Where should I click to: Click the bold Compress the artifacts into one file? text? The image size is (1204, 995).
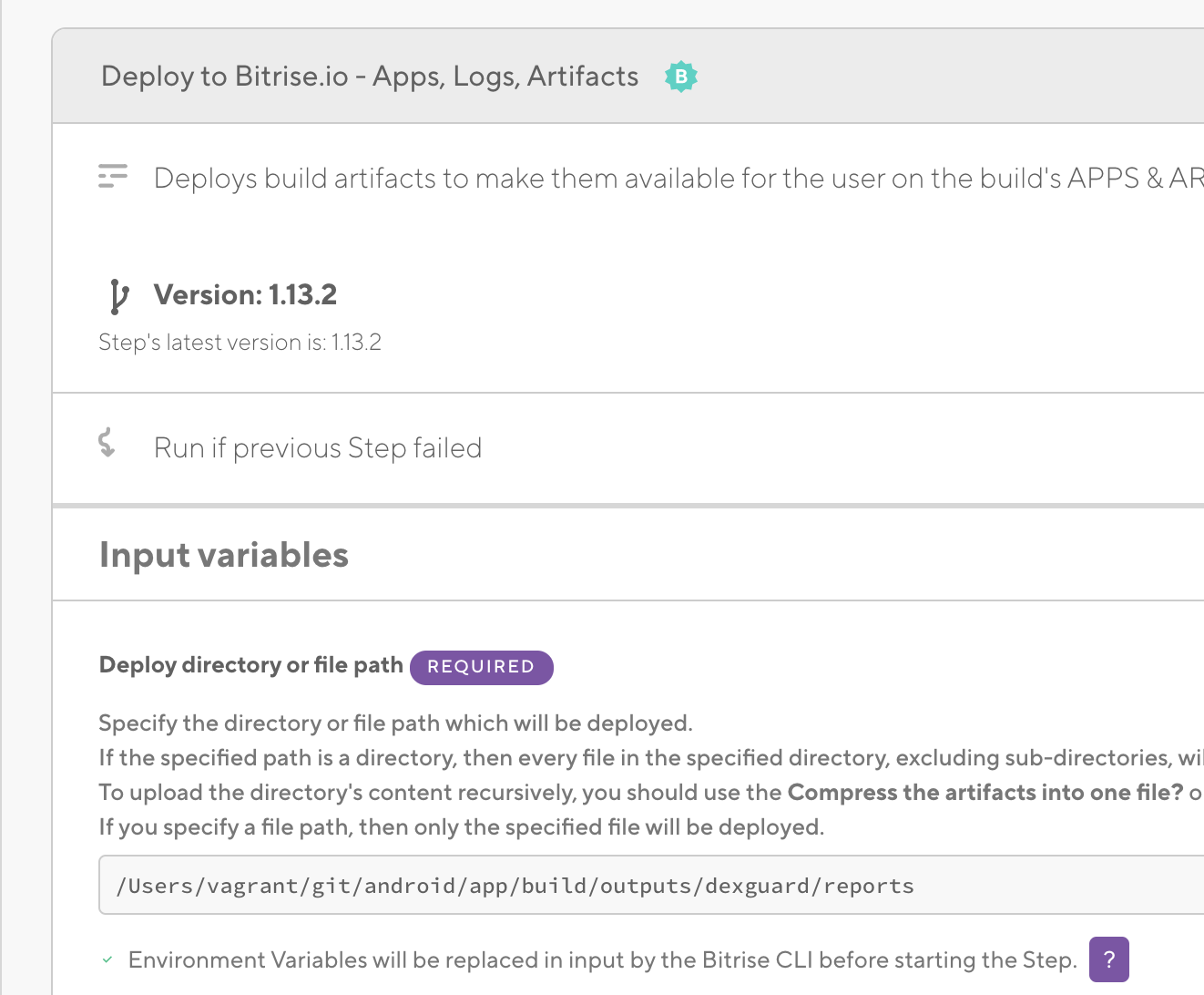point(985,792)
